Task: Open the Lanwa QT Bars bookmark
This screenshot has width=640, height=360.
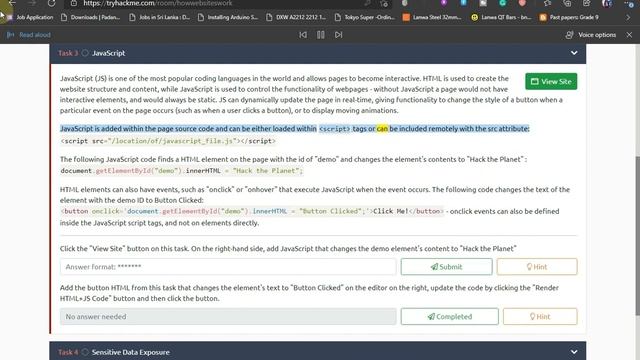Action: 501,17
